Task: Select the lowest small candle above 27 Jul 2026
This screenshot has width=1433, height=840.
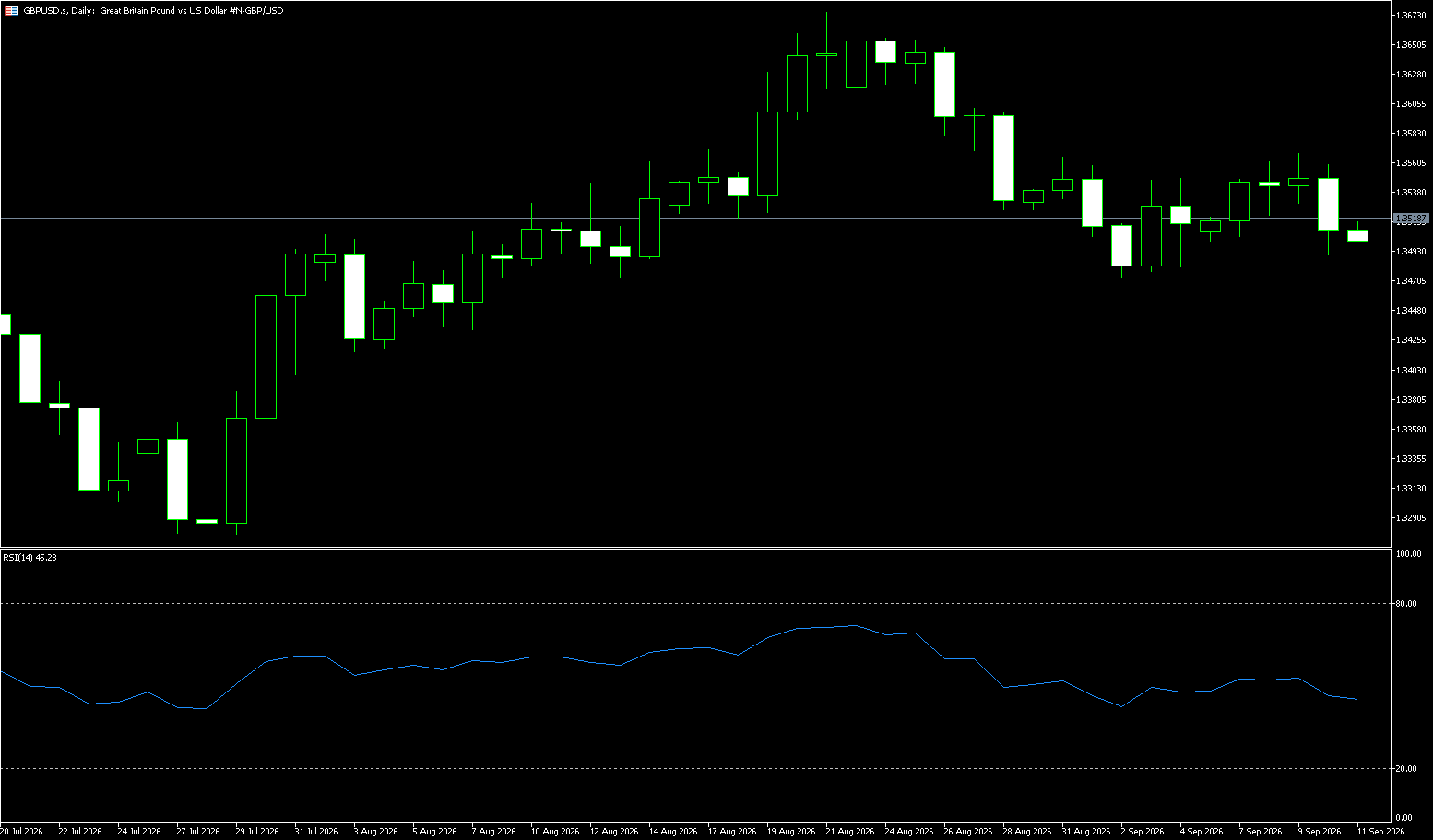Action: tap(207, 521)
